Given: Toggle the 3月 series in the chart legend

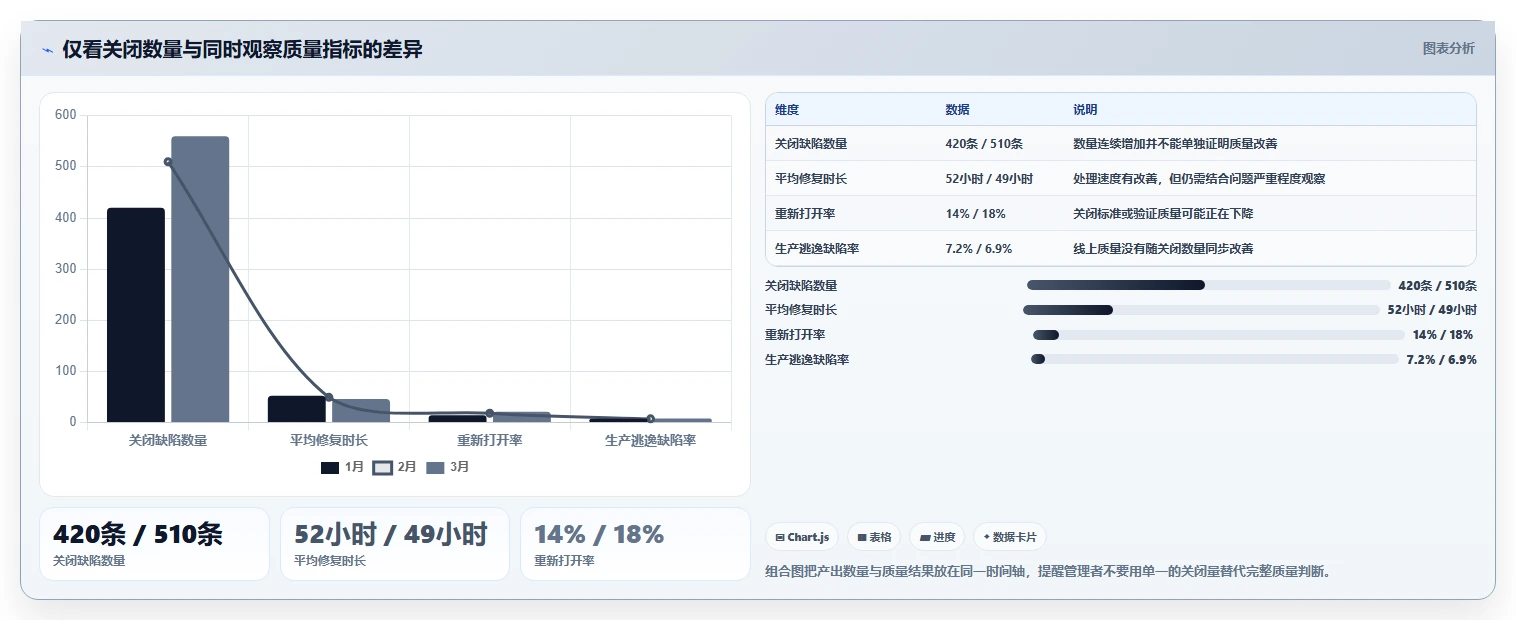Looking at the screenshot, I should pos(447,467).
